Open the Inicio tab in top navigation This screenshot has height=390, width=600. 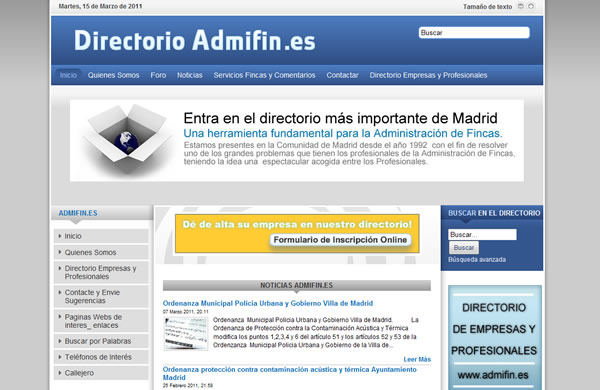(68, 75)
